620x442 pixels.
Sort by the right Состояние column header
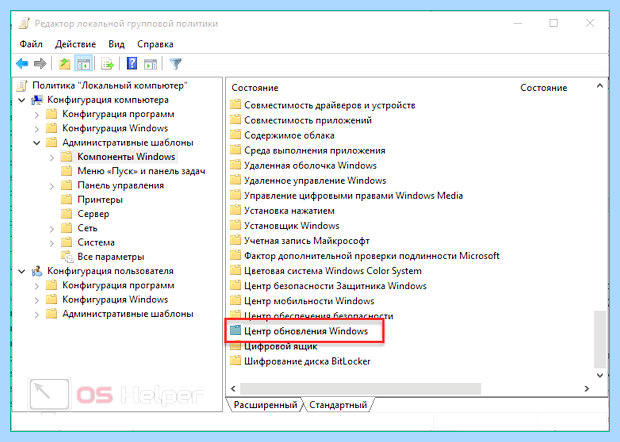(544, 87)
